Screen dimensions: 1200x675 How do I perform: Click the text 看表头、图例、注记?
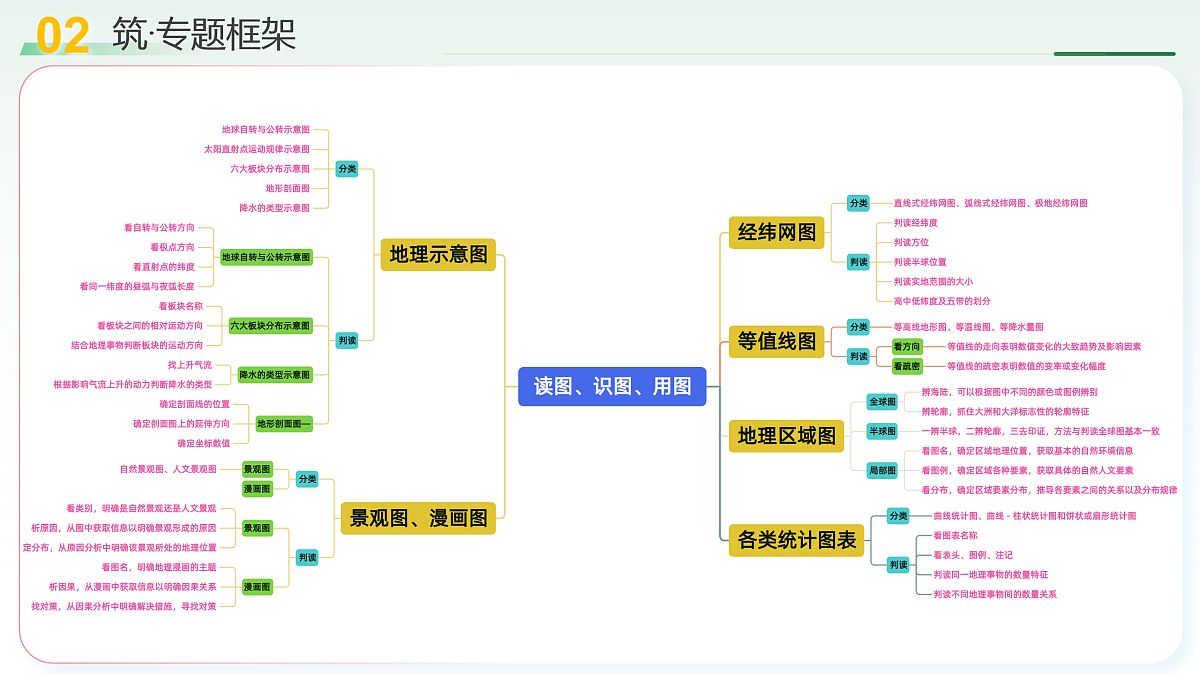[x=973, y=555]
